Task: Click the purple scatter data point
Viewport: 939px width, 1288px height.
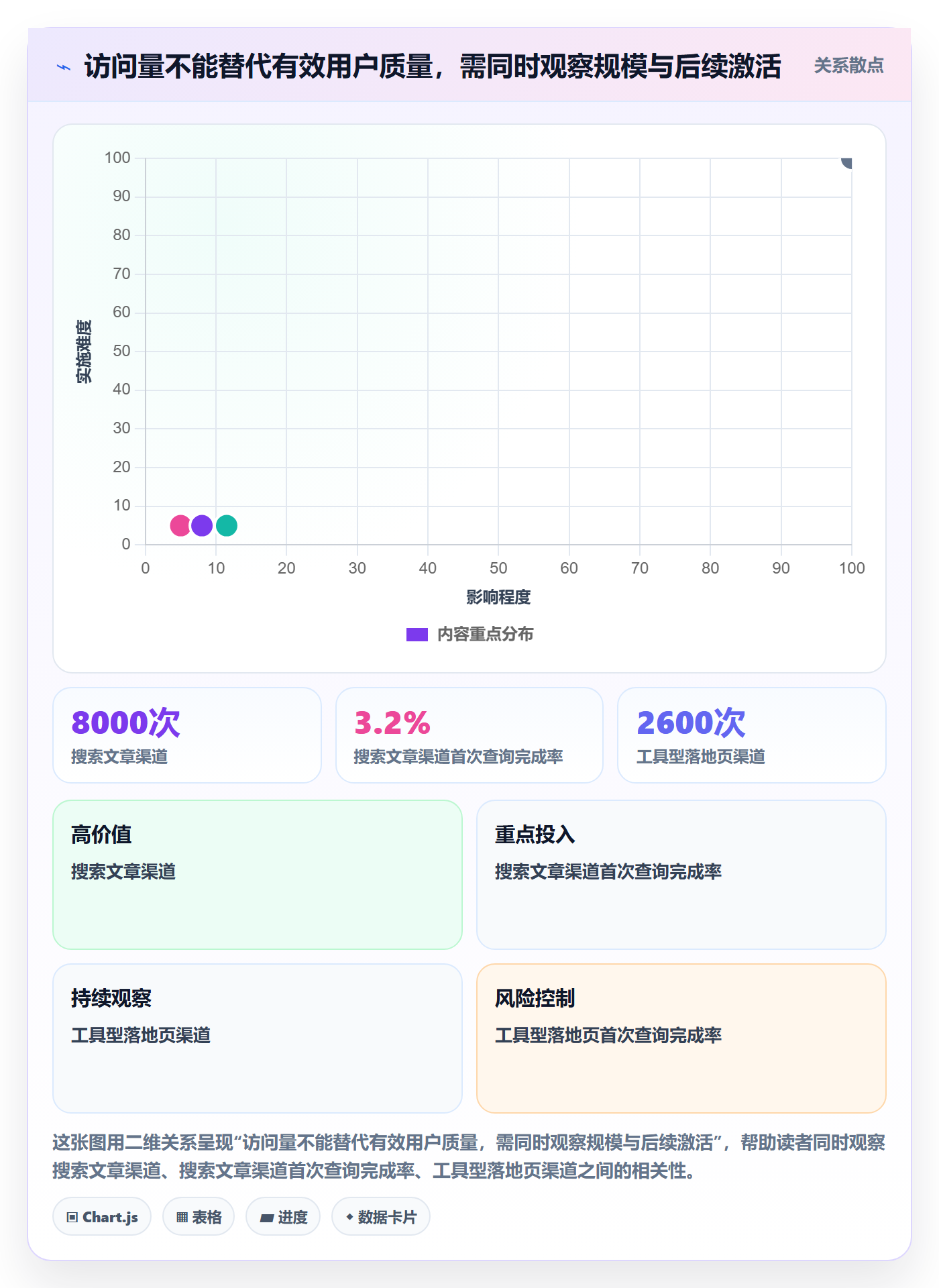Action: [202, 525]
